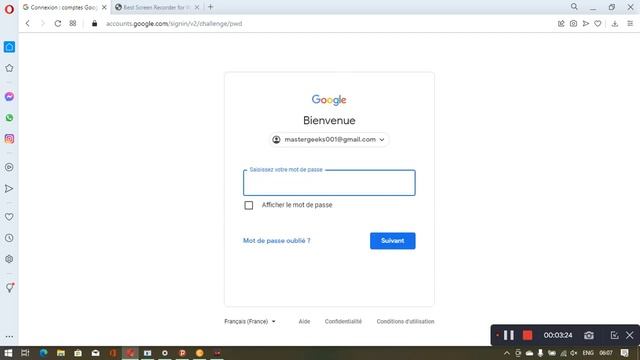
Task: Open the Easy Setup menu icon
Action: (630, 24)
